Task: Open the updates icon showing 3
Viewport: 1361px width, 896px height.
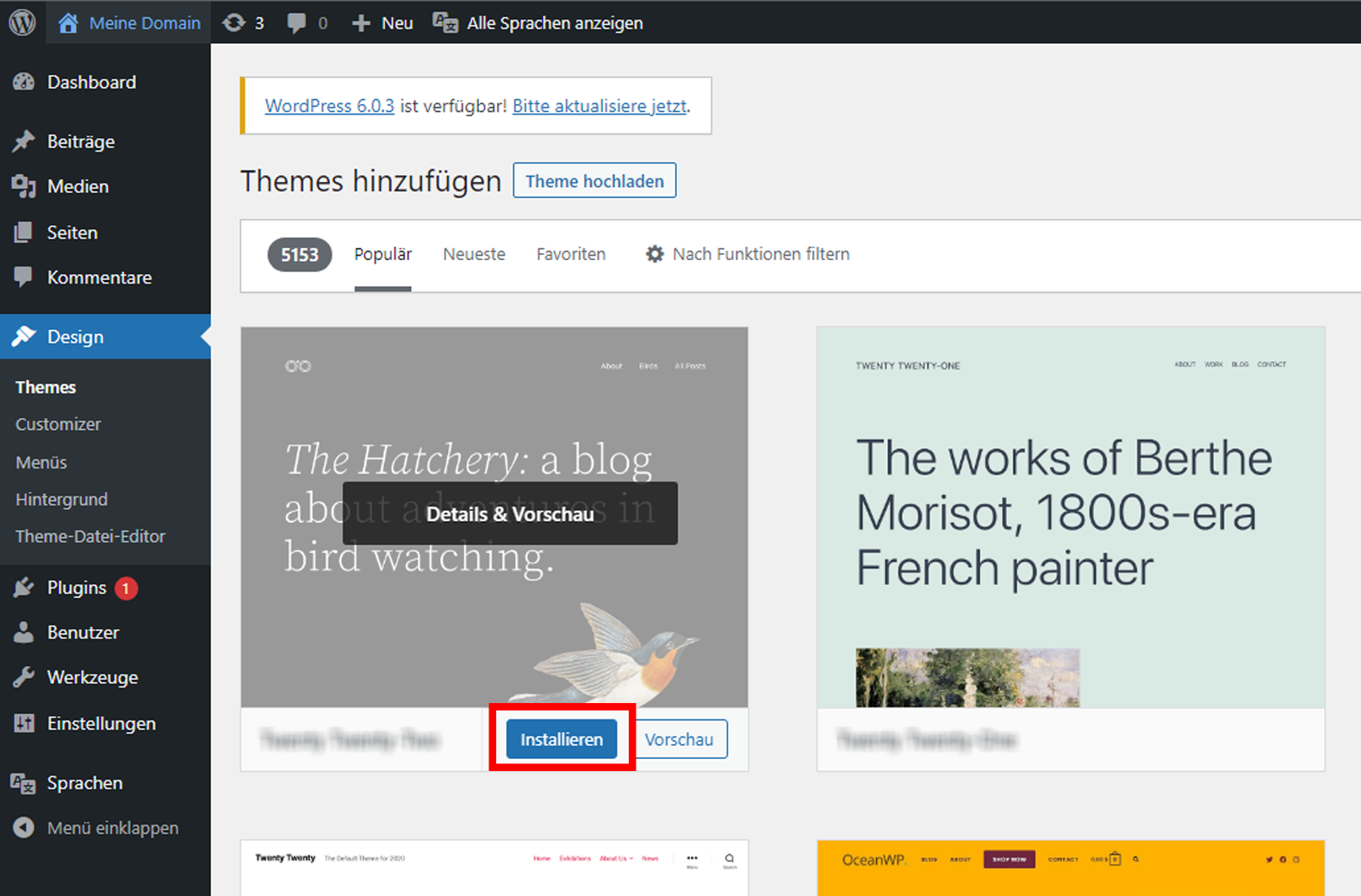Action: point(233,22)
